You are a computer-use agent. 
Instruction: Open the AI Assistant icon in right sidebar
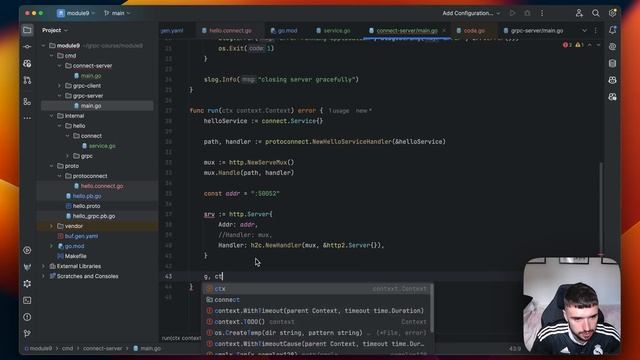click(612, 47)
